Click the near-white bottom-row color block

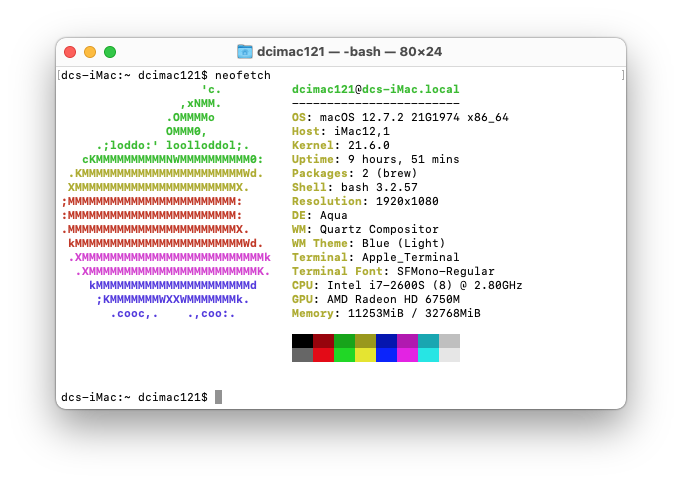[449, 355]
